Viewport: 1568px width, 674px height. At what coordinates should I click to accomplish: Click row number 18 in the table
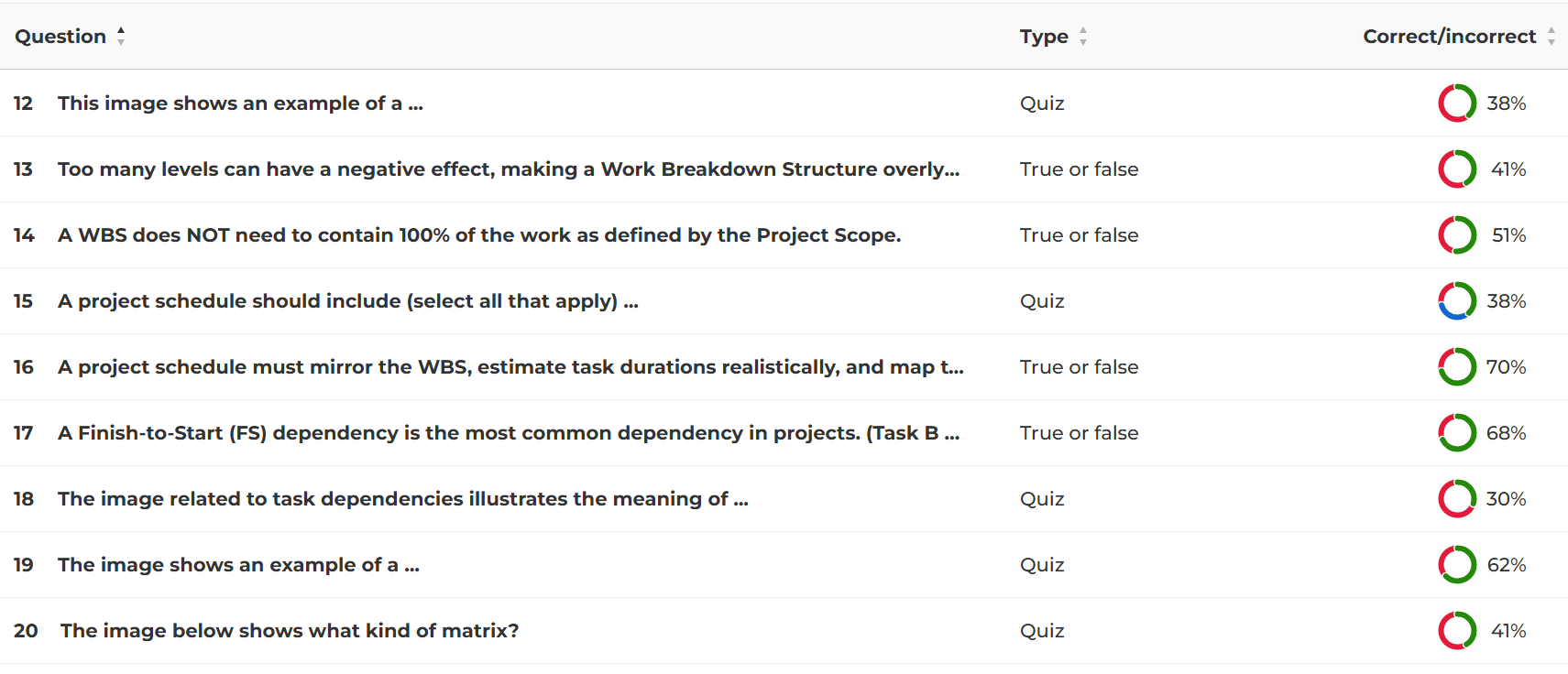(24, 499)
